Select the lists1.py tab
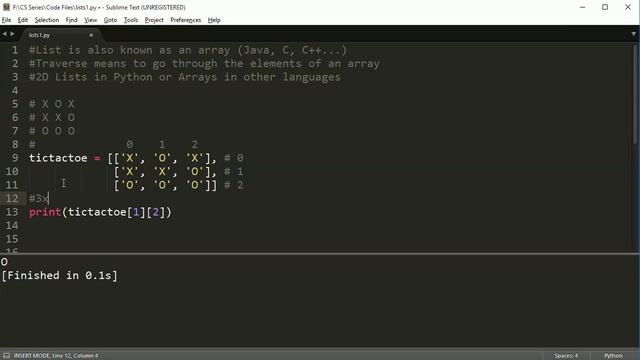This screenshot has width=640, height=360. click(x=61, y=35)
